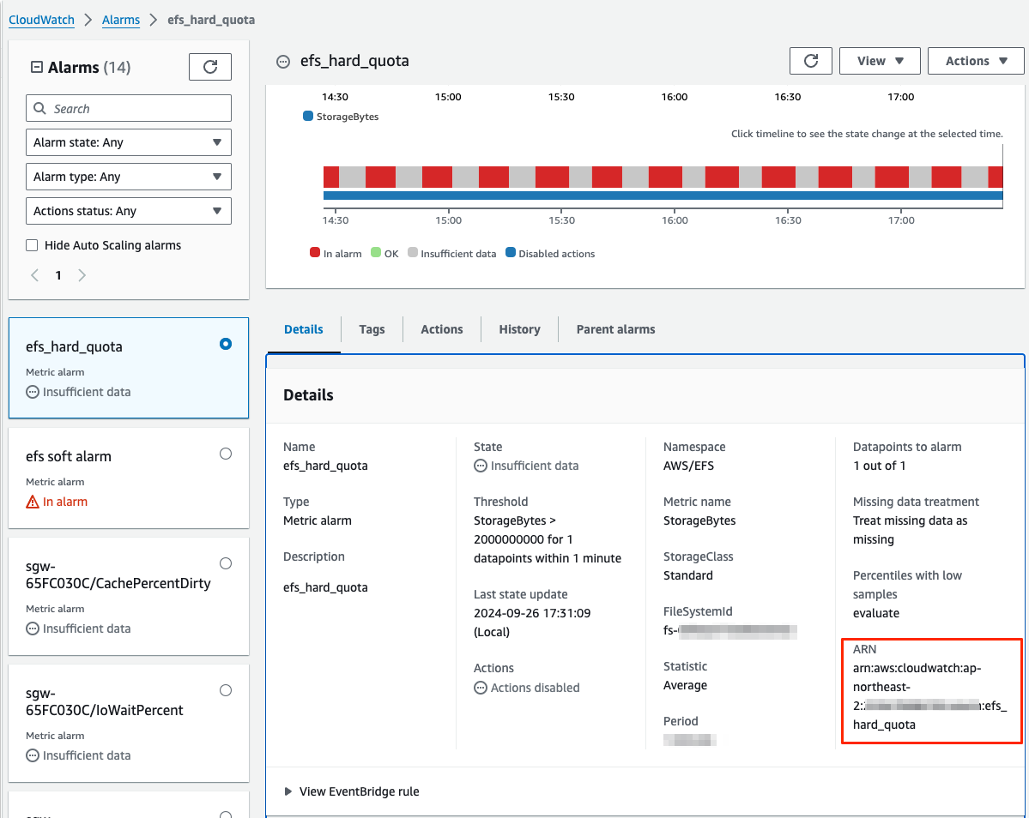Open the Actions status filter dropdown
The width and height of the screenshot is (1029, 818).
[128, 210]
